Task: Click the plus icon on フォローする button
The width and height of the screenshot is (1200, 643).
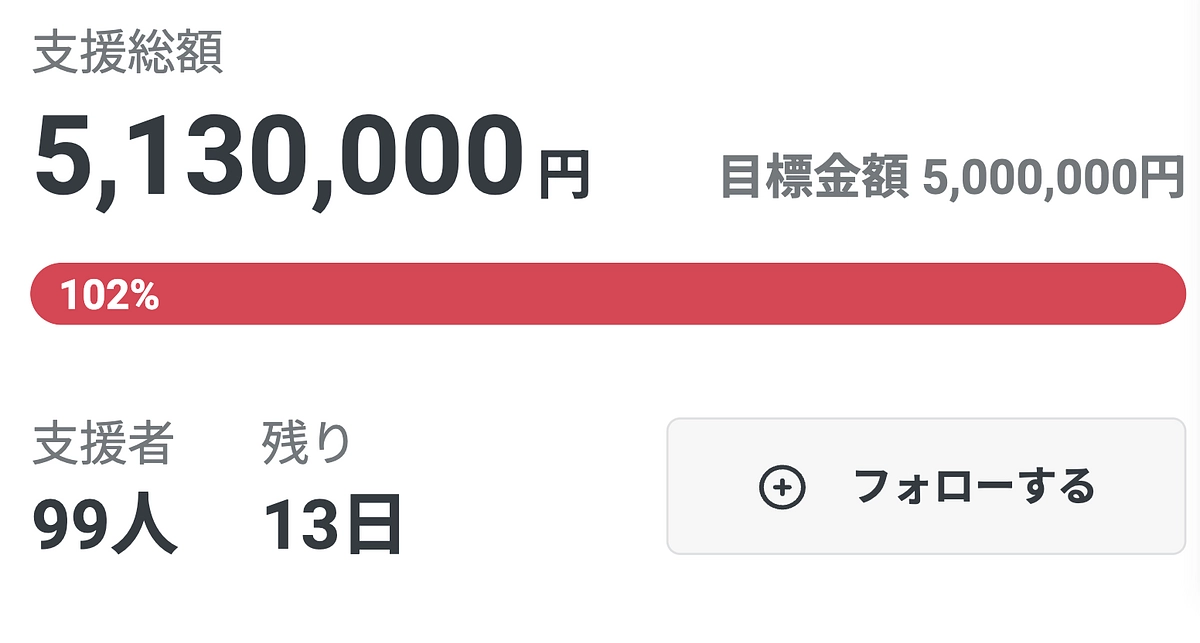Action: (x=780, y=485)
